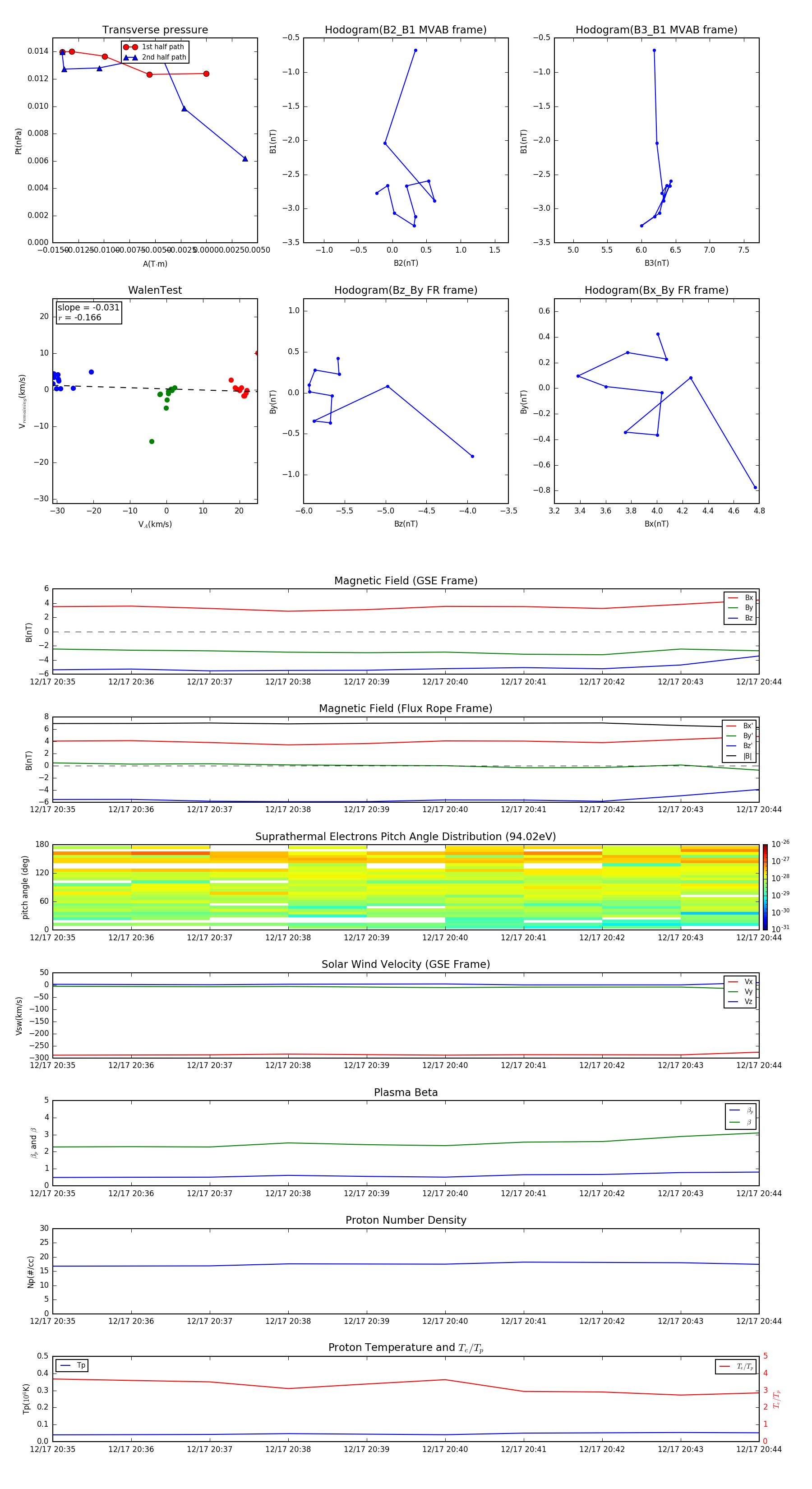Click the 'slope = -0.031' annotation
The height and width of the screenshot is (1489, 812).
coord(88,308)
